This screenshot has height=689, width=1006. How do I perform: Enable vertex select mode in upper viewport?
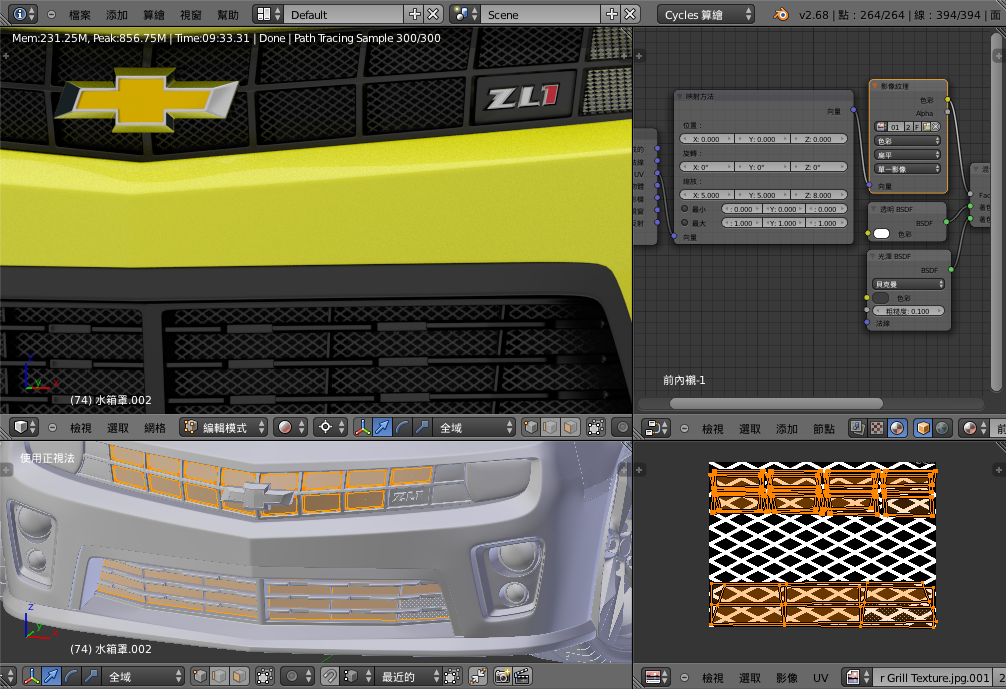[x=531, y=427]
